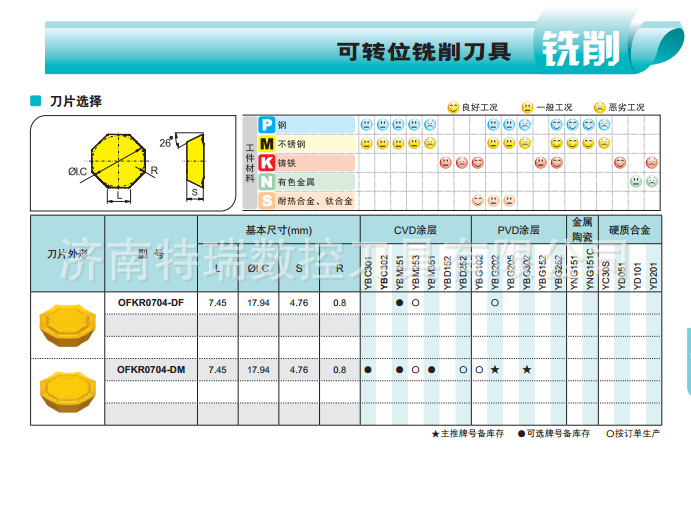Click the green neutral face in 有色金属 row

tap(635, 181)
